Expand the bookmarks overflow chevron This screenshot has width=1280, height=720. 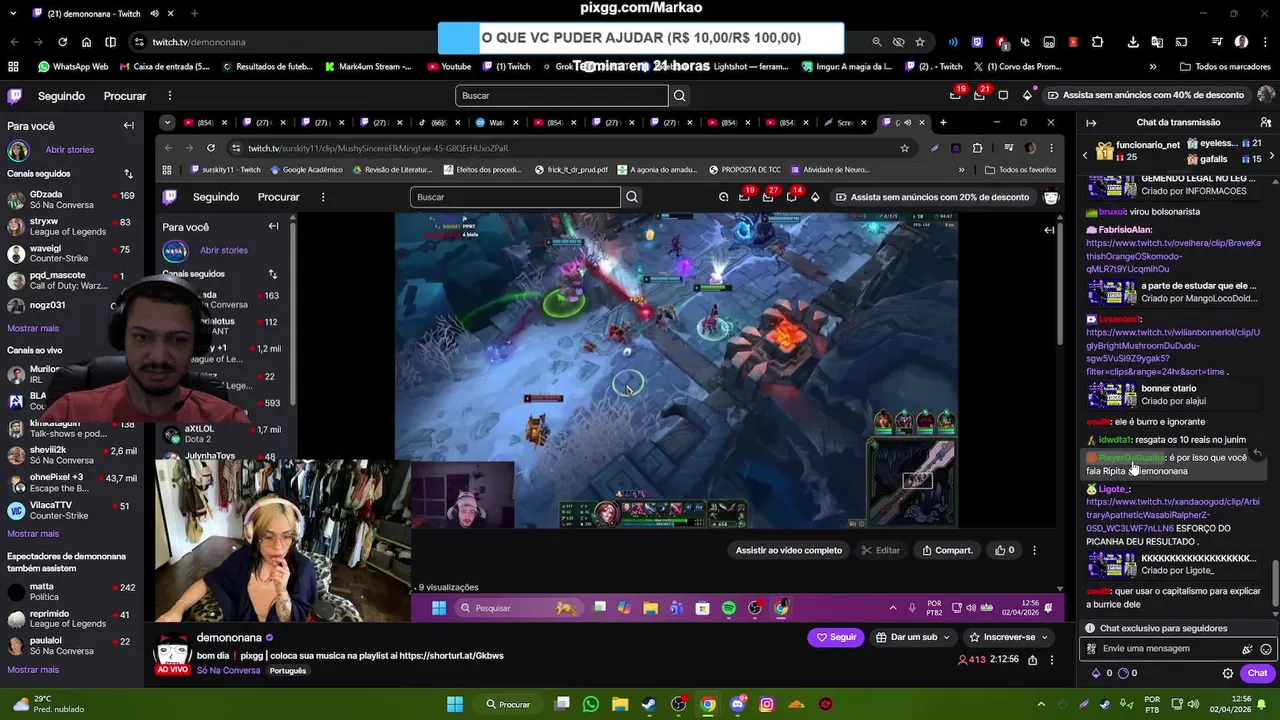point(1153,67)
